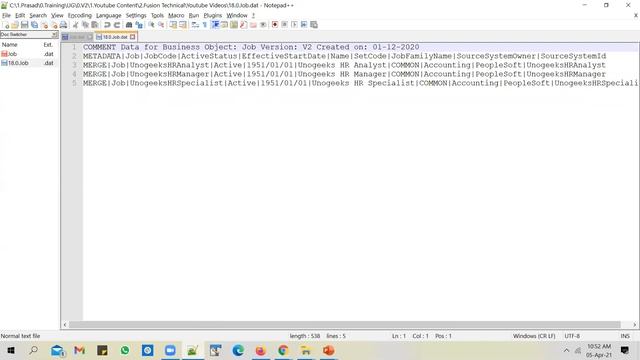The image size is (640, 360).
Task: Start macro recording with the red Record icon
Action: click(275, 25)
